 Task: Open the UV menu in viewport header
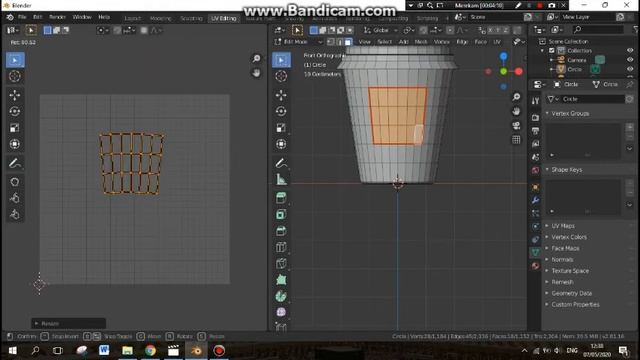(x=497, y=42)
